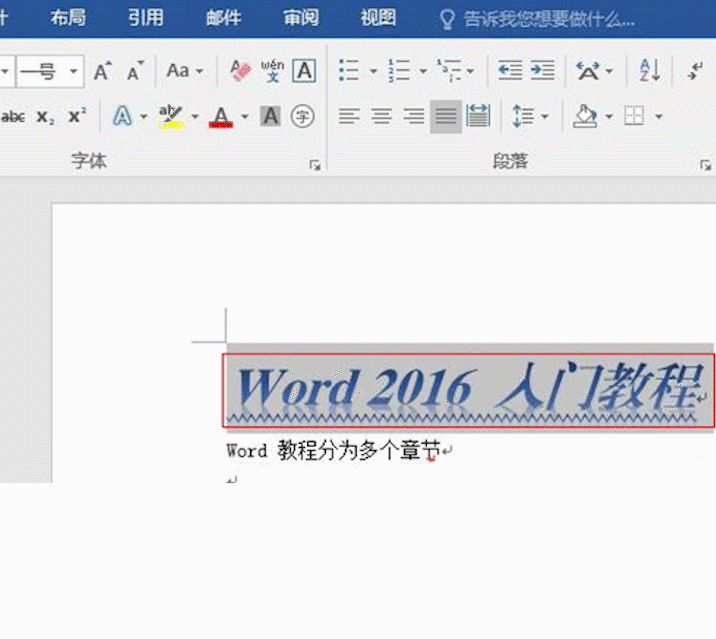
Task: Toggle subscript formatting
Action: tap(45, 116)
